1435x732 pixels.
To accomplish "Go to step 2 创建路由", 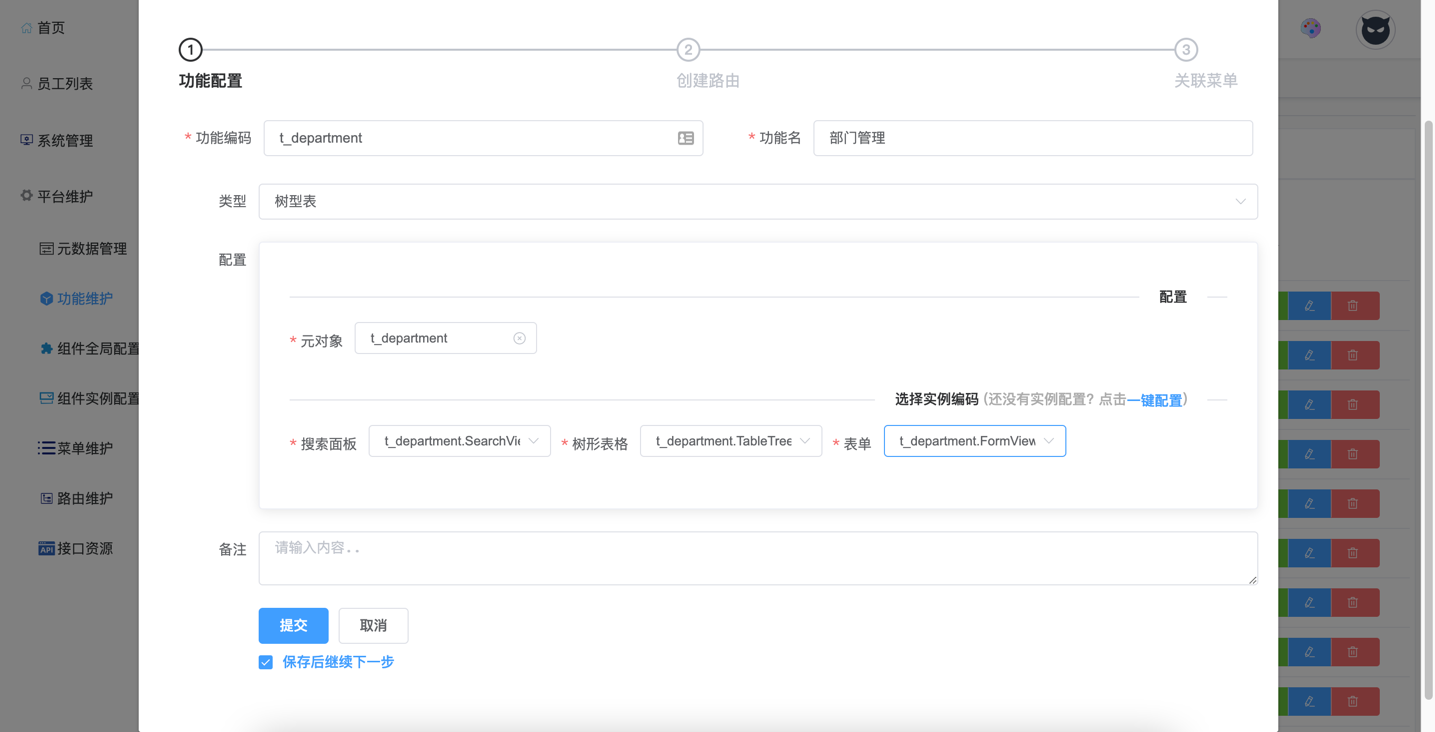I will [x=688, y=50].
